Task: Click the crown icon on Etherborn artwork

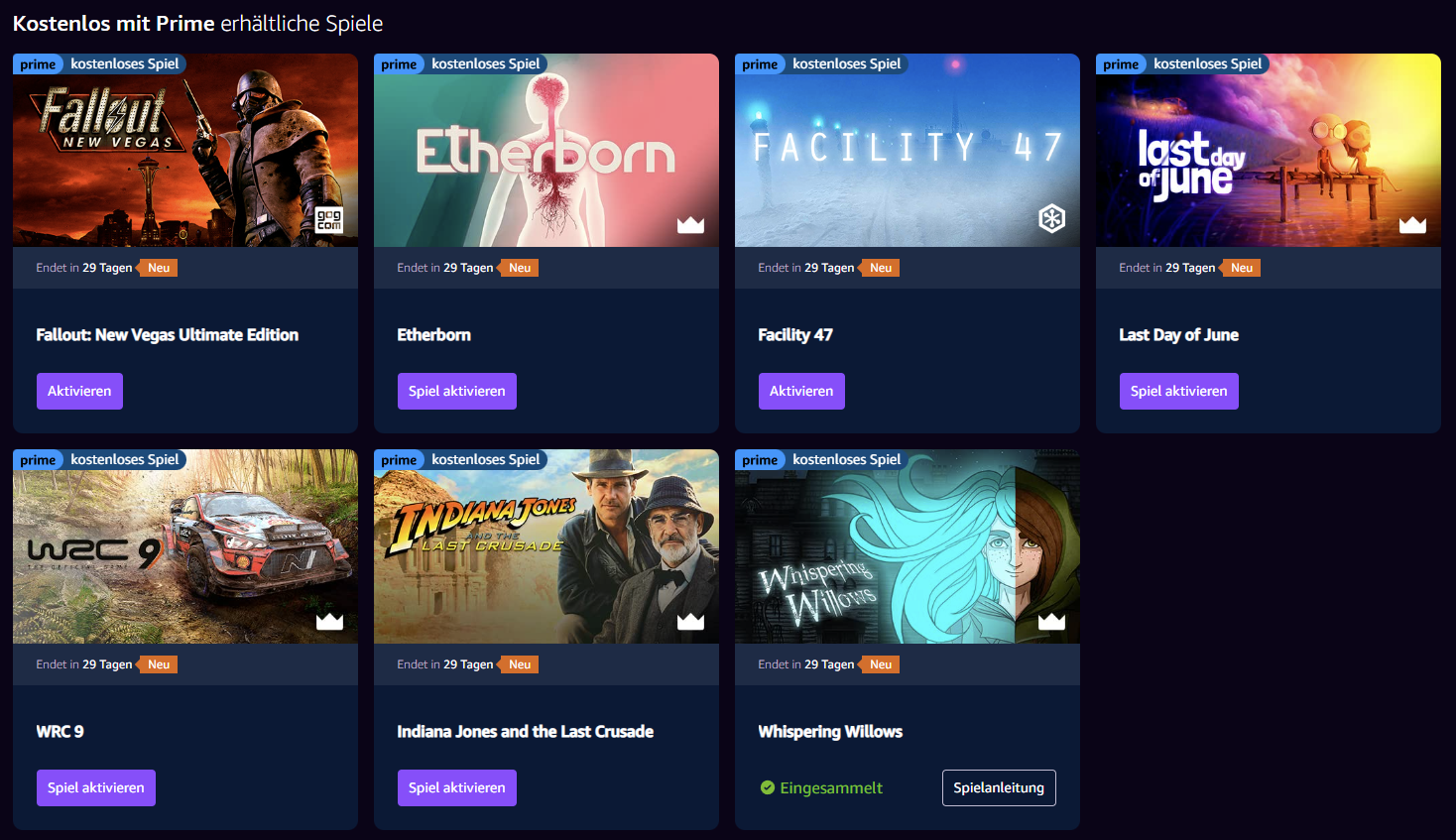Action: 690,225
